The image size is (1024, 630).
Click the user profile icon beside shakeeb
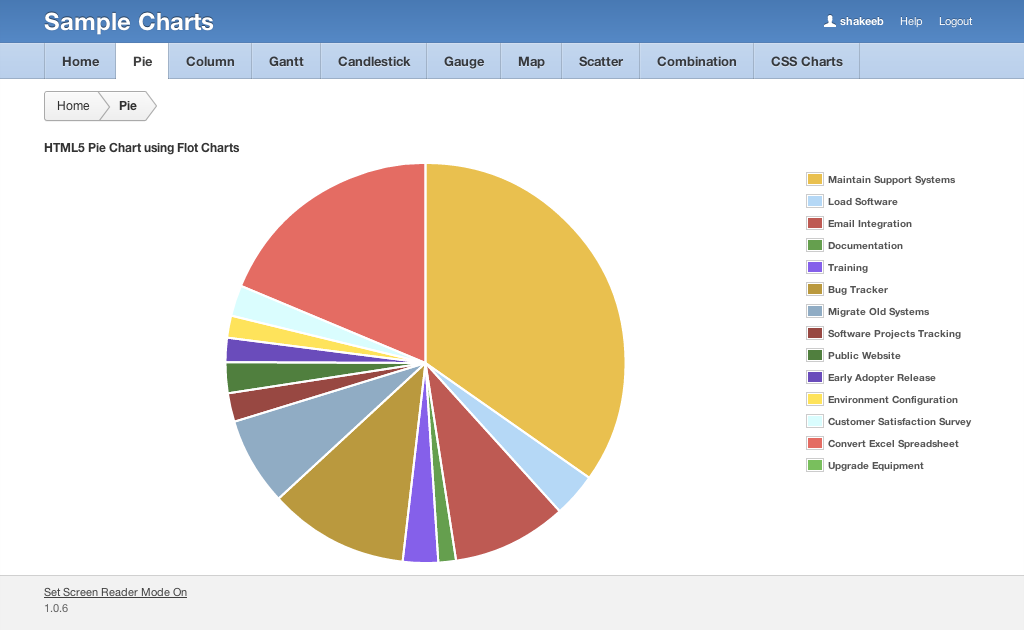coord(829,21)
